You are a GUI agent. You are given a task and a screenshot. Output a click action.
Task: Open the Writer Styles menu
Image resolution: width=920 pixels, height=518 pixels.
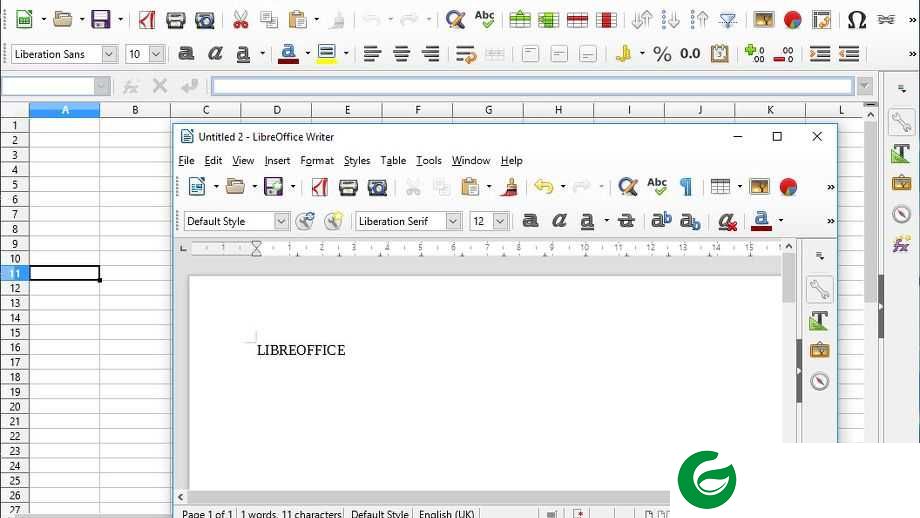(357, 161)
